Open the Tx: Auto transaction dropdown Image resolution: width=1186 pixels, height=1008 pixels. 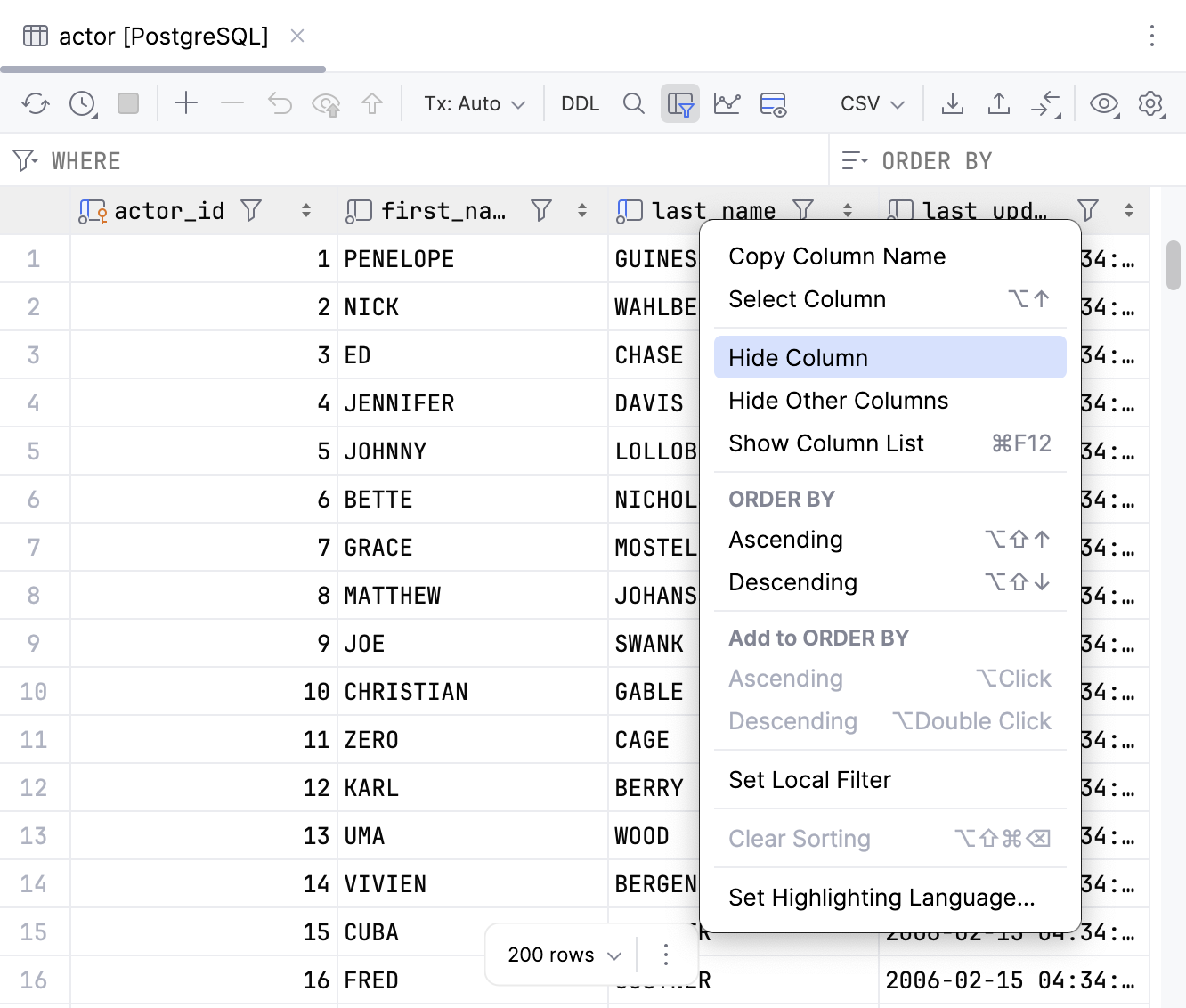tap(474, 103)
